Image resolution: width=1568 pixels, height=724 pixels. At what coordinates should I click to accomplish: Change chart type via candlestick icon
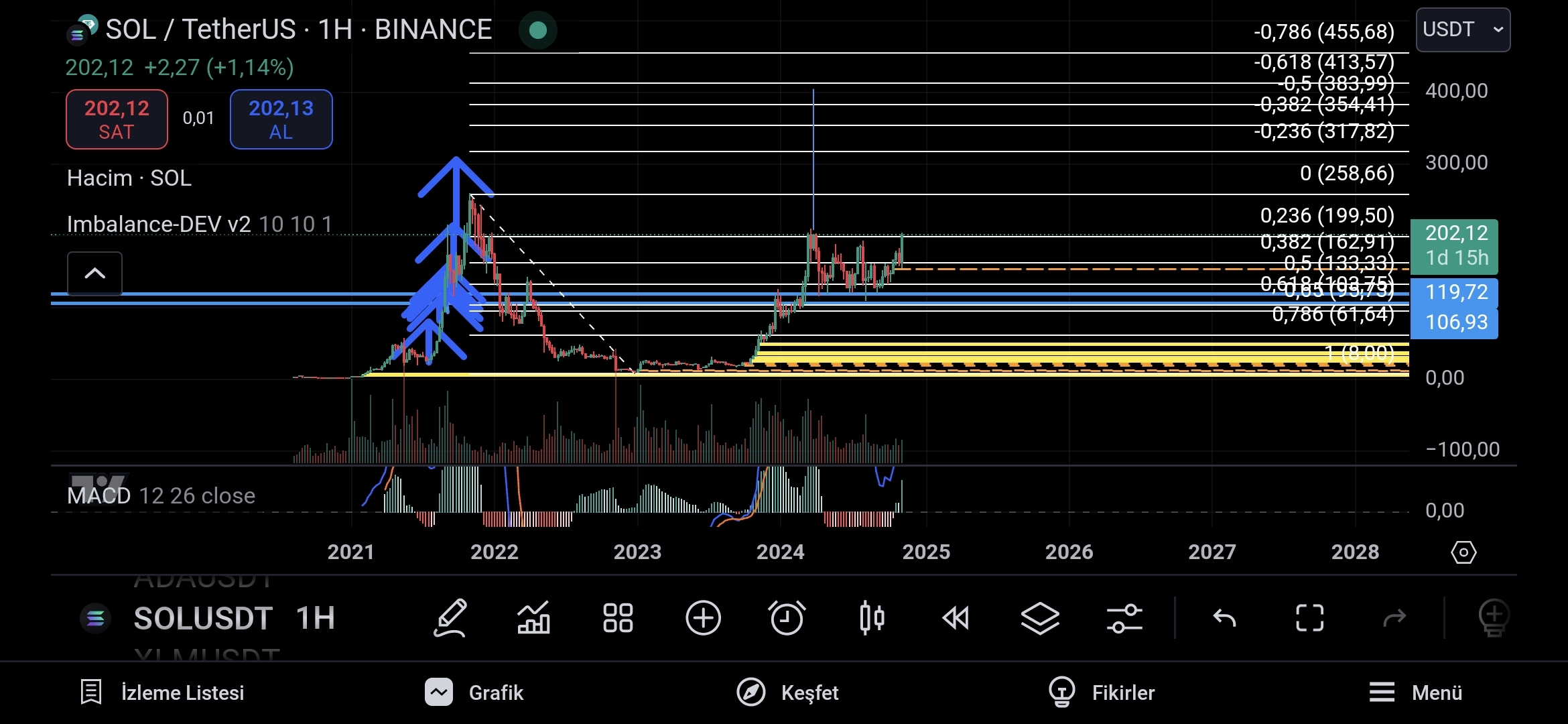coord(872,617)
